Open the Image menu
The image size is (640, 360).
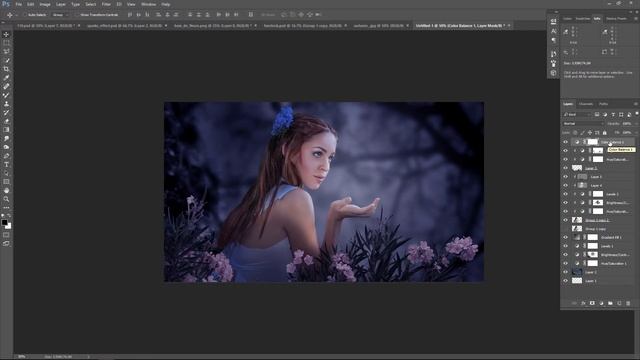(x=45, y=4)
